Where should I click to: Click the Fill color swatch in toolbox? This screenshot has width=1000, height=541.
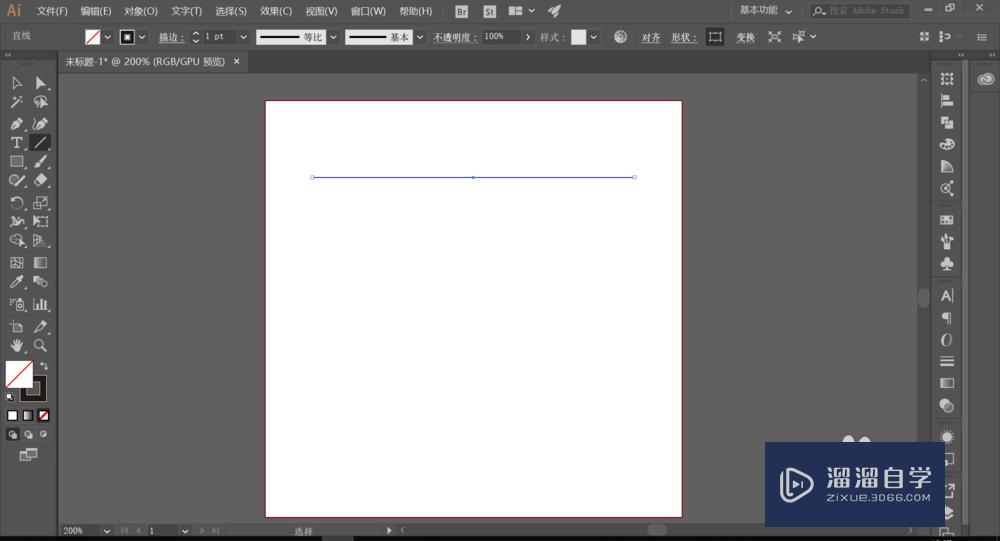point(19,374)
